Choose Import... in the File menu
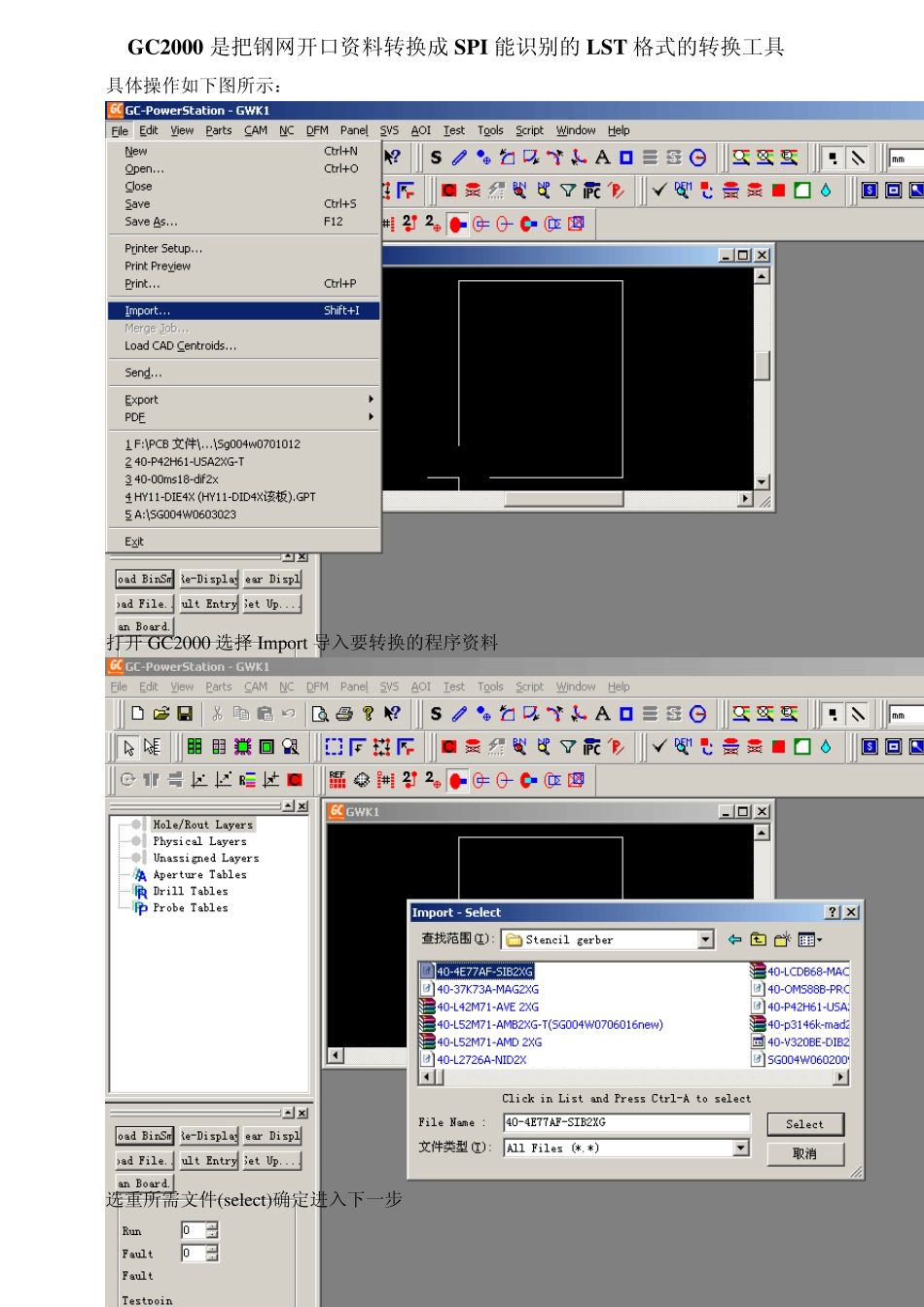The width and height of the screenshot is (924, 1307). (243, 311)
